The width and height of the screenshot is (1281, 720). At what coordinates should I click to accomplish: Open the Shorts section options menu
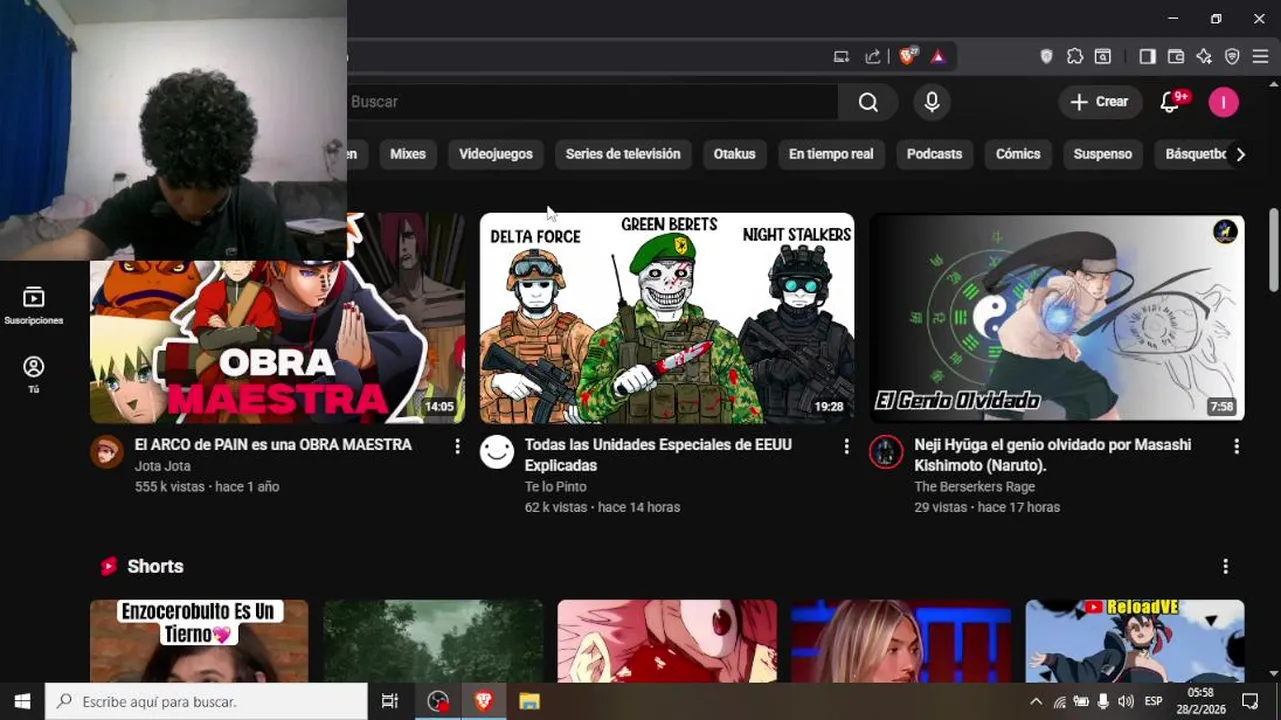click(x=1225, y=566)
